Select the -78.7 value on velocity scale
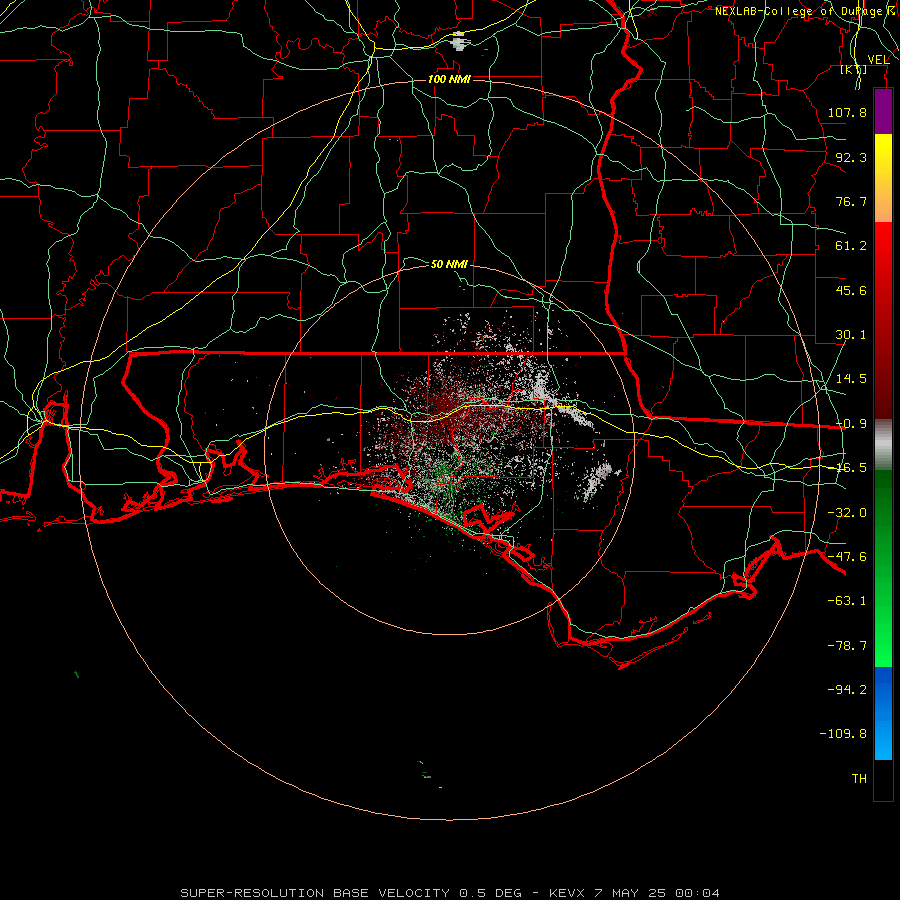 (847, 646)
